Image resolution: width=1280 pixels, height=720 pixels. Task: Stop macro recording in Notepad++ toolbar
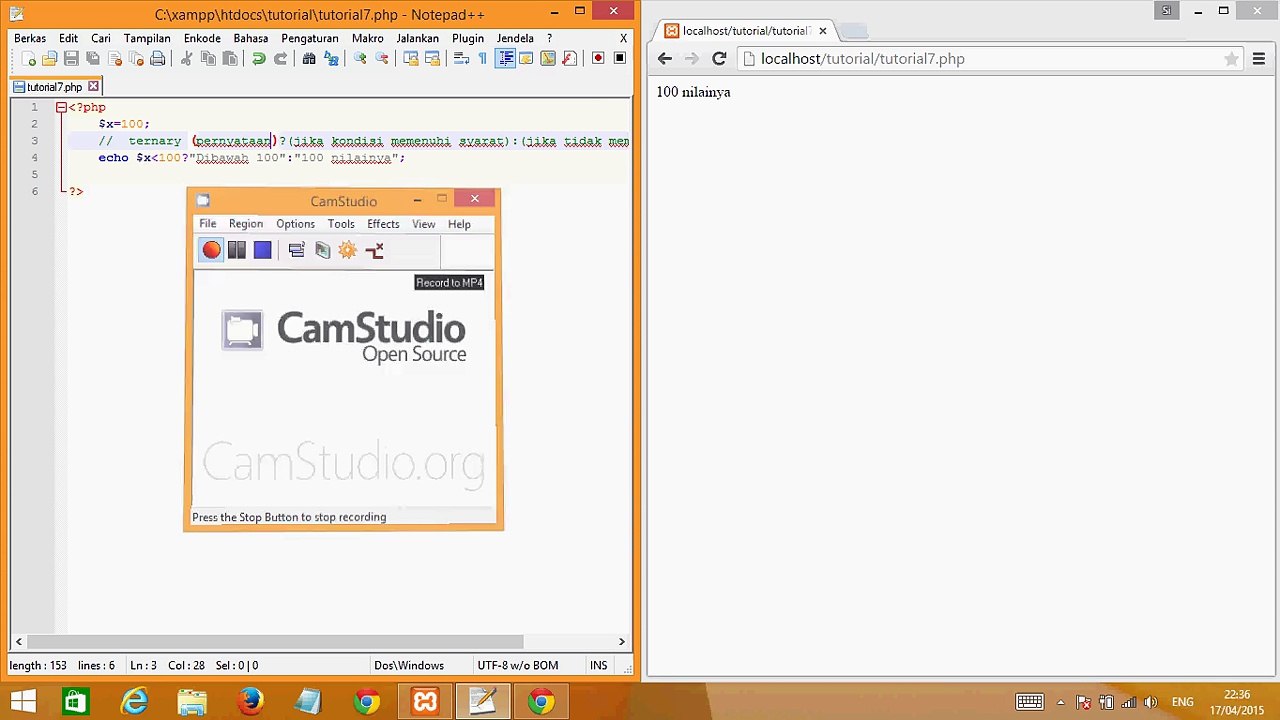click(x=620, y=59)
